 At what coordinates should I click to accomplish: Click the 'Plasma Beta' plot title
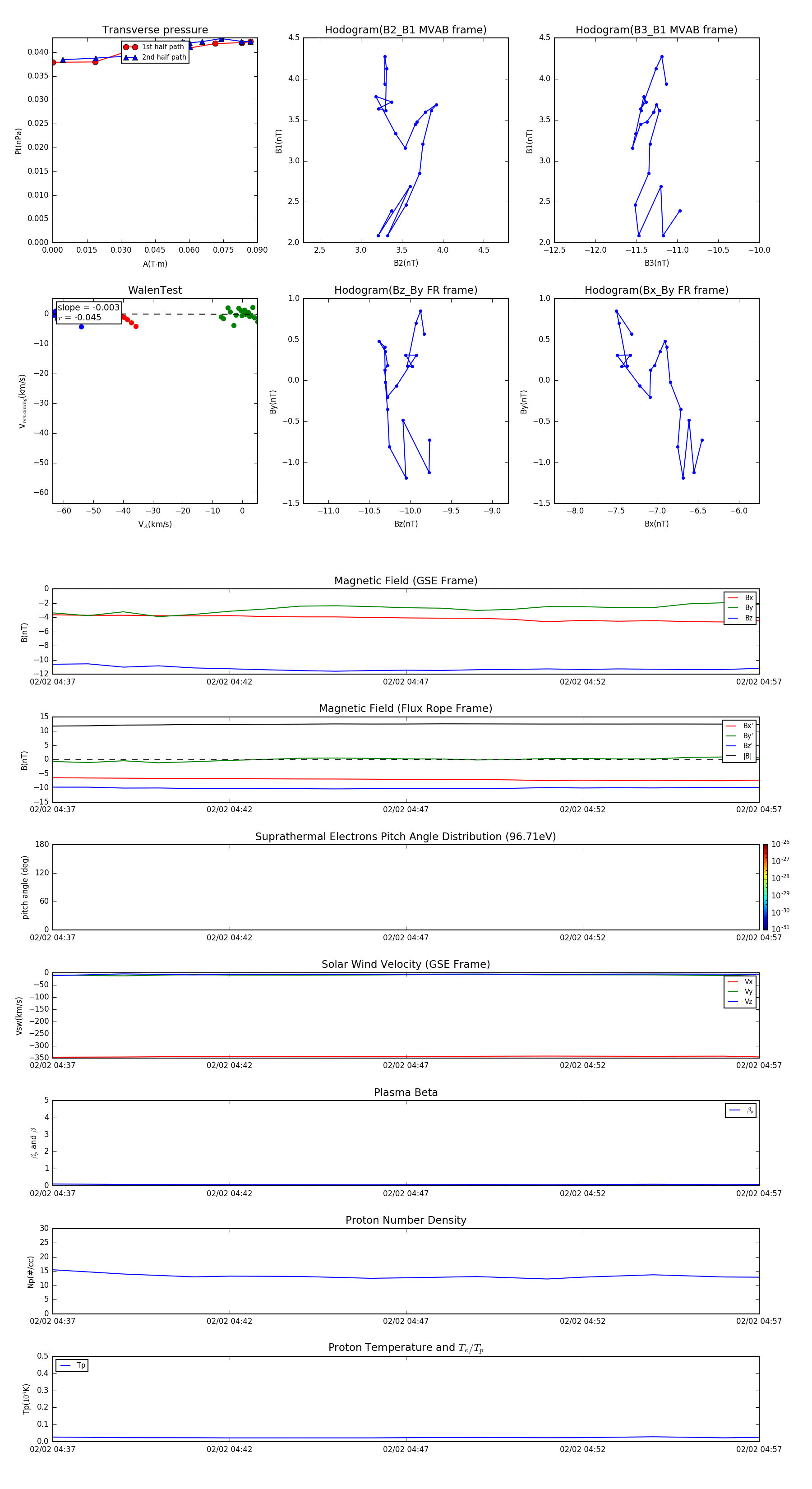(x=406, y=1093)
